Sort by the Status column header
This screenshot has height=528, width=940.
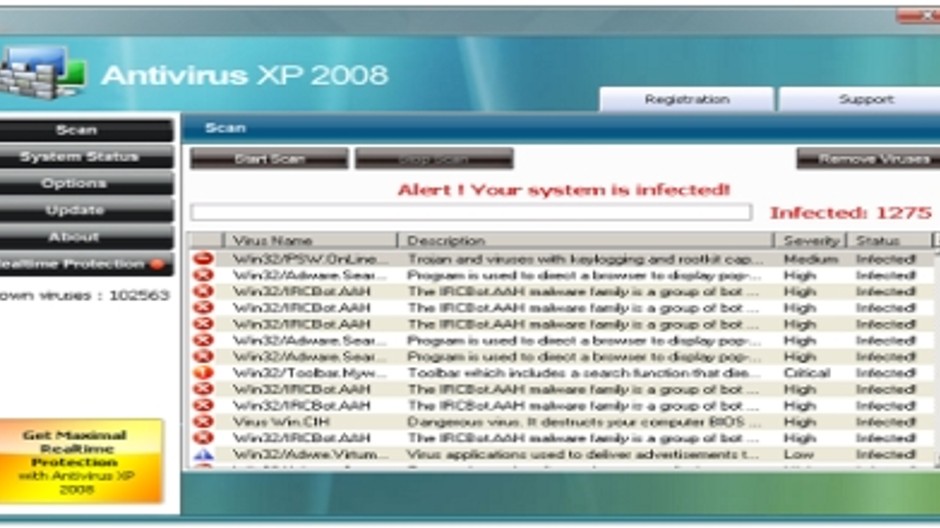click(890, 240)
